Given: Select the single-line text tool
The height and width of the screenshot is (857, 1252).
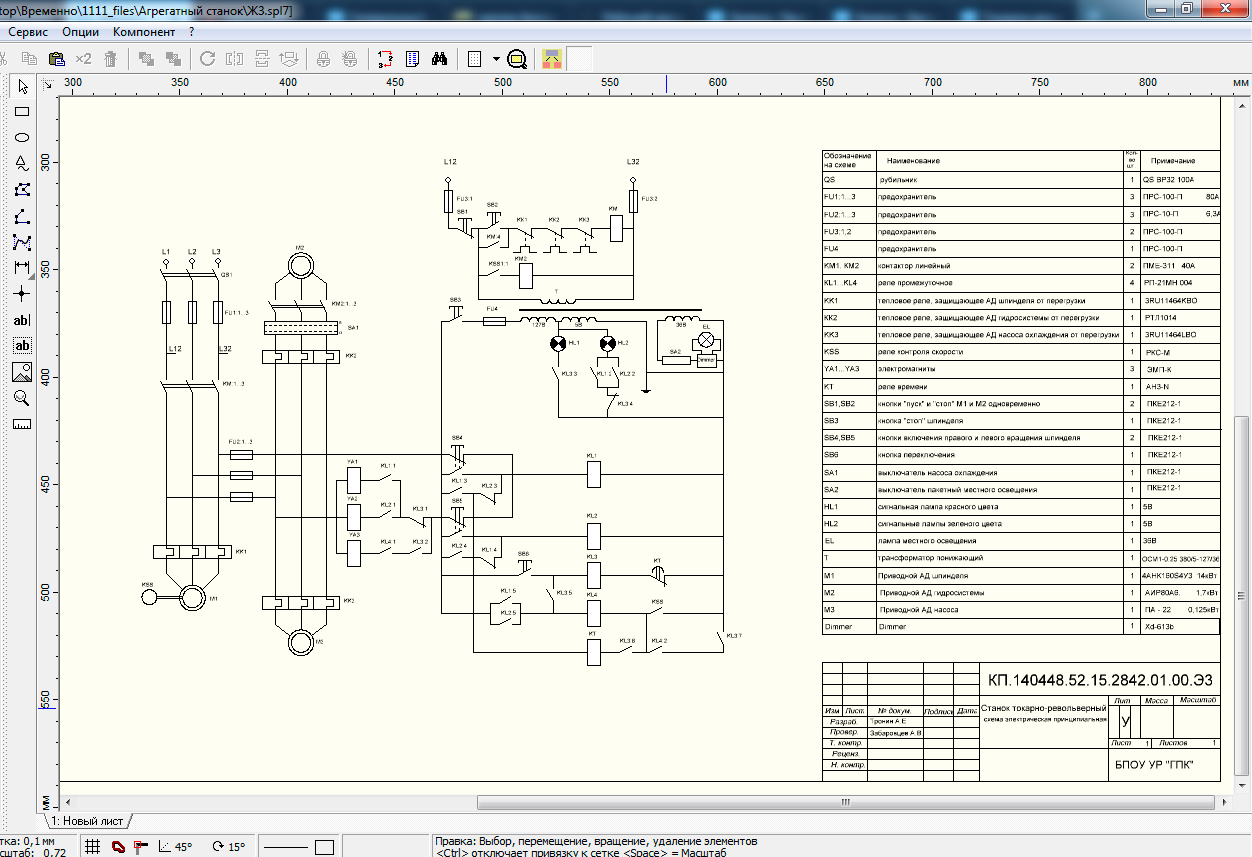Looking at the screenshot, I should coord(21,320).
